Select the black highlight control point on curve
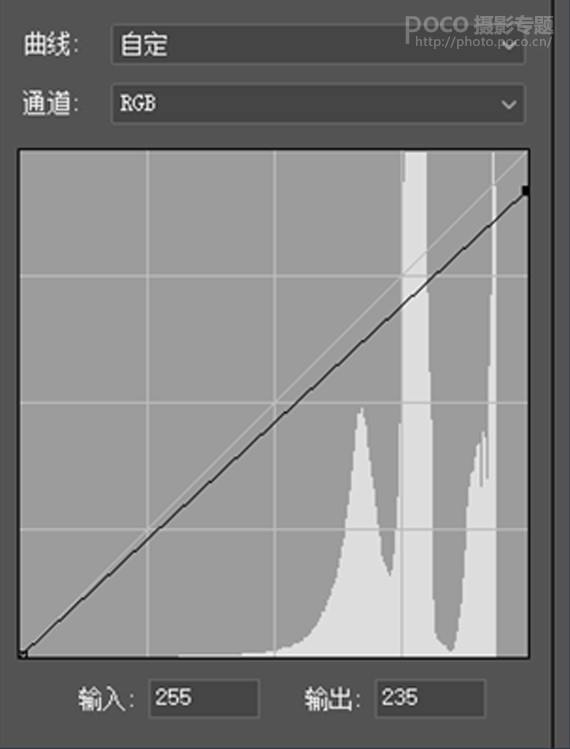The image size is (570, 749). [x=526, y=191]
